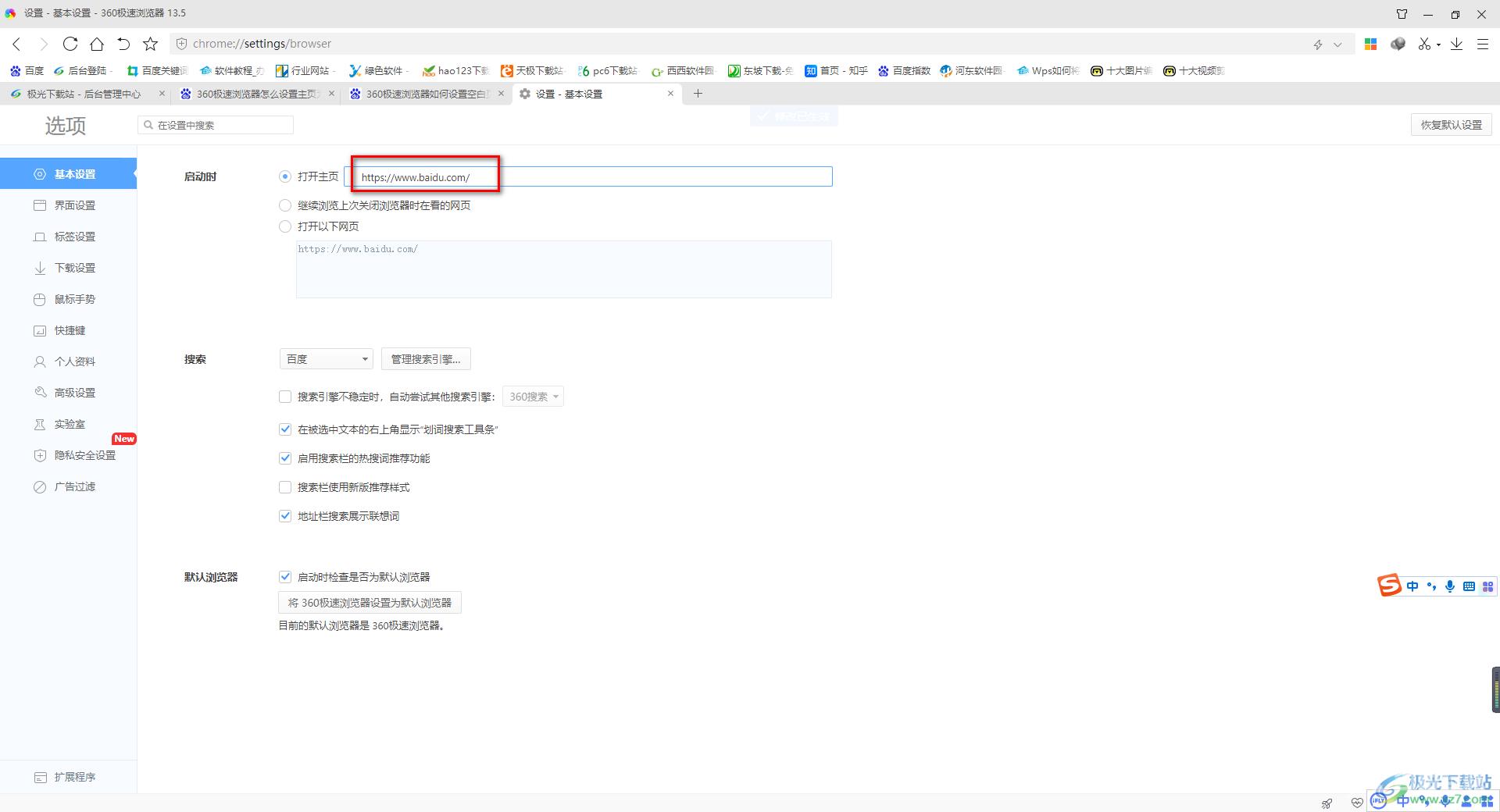Open the browser main menu icon

tap(1483, 44)
